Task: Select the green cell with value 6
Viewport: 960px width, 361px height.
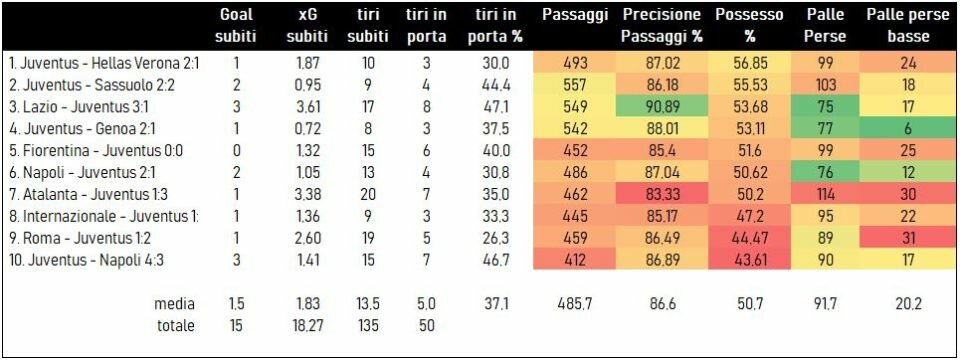Action: point(908,128)
